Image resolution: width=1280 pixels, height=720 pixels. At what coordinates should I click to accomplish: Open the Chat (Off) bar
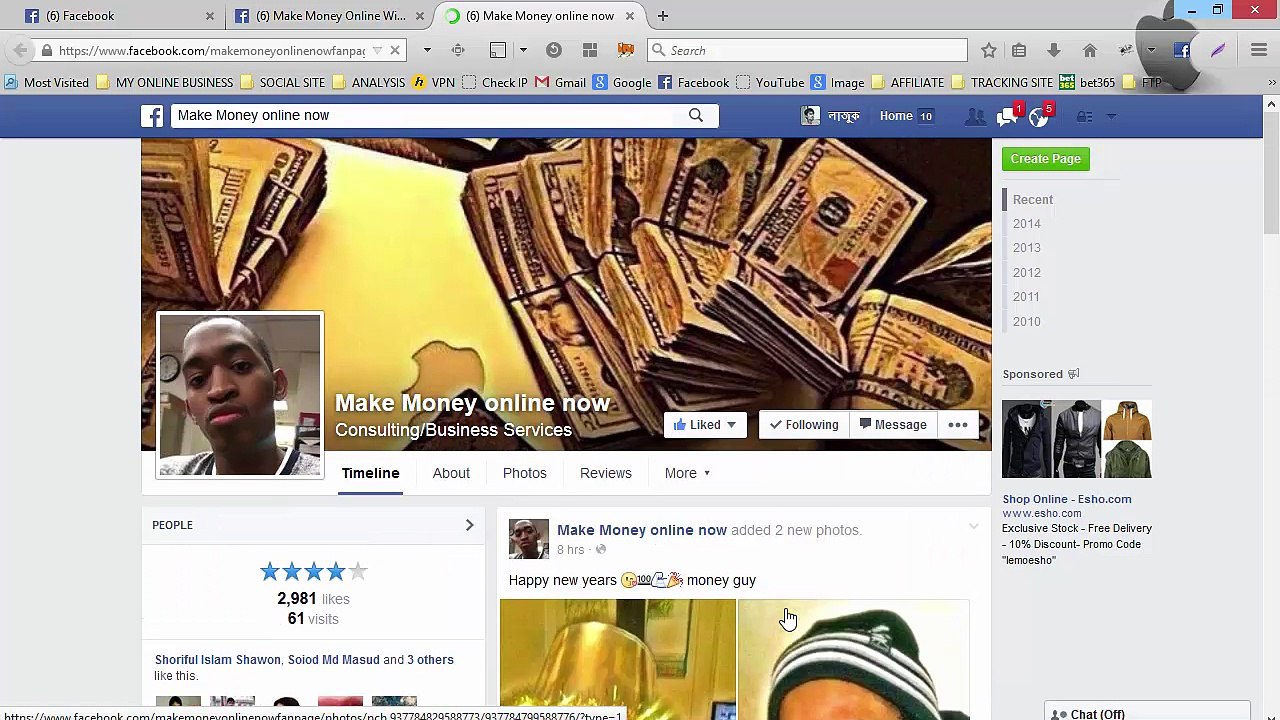pyautogui.click(x=1147, y=713)
